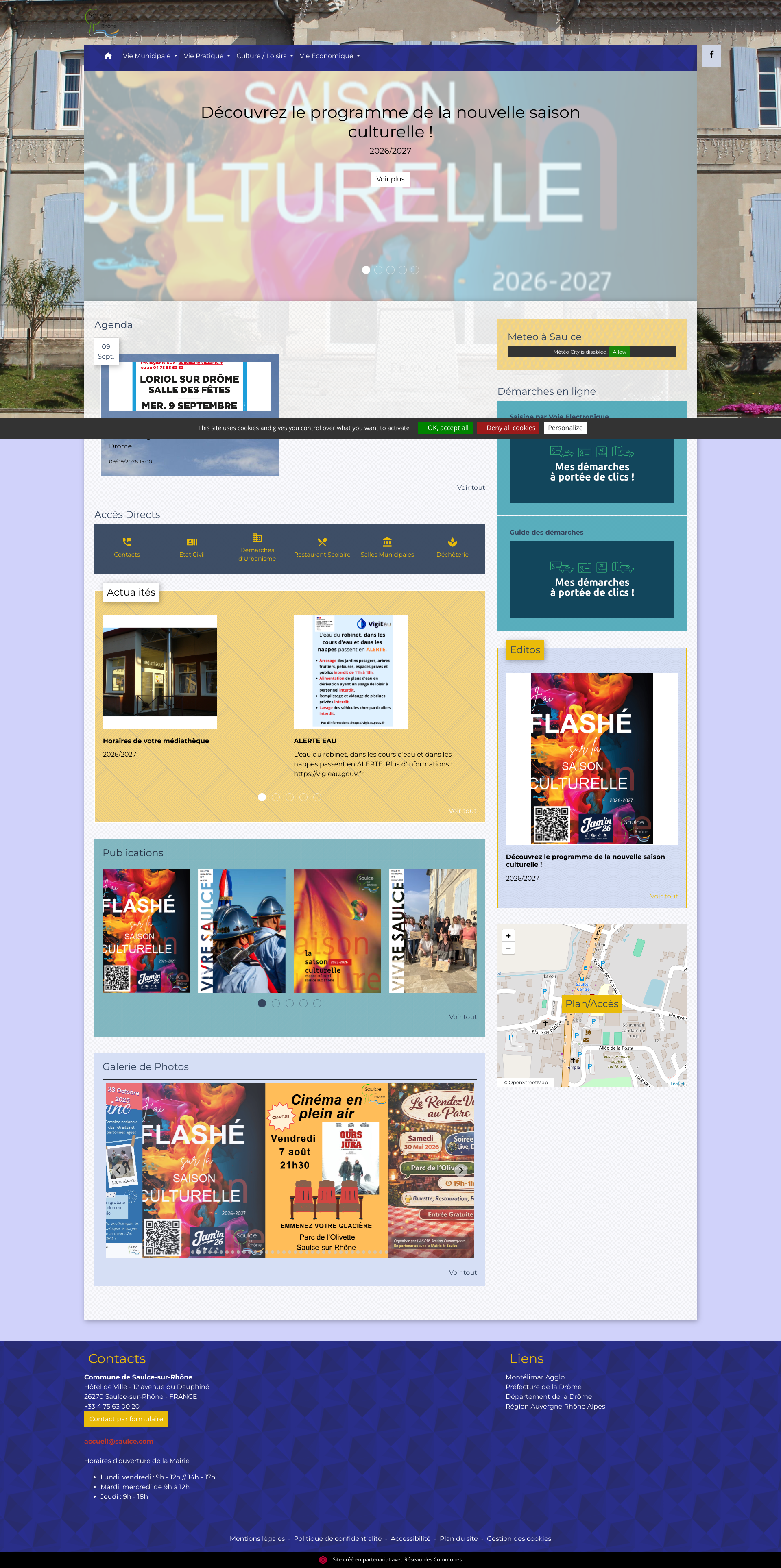This screenshot has width=781, height=1568.
Task: Click Voir plus on the hero banner
Action: 390,179
